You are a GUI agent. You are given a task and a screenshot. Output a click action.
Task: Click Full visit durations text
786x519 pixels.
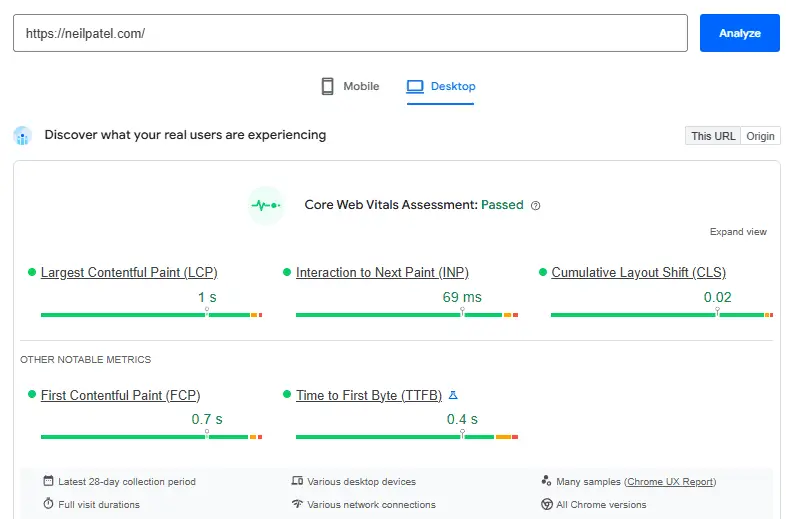(x=99, y=504)
